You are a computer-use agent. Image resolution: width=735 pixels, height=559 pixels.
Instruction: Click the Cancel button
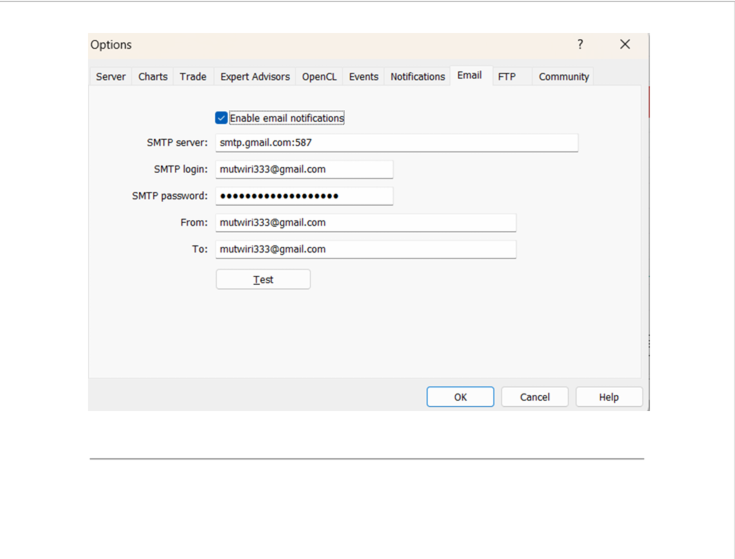click(535, 397)
